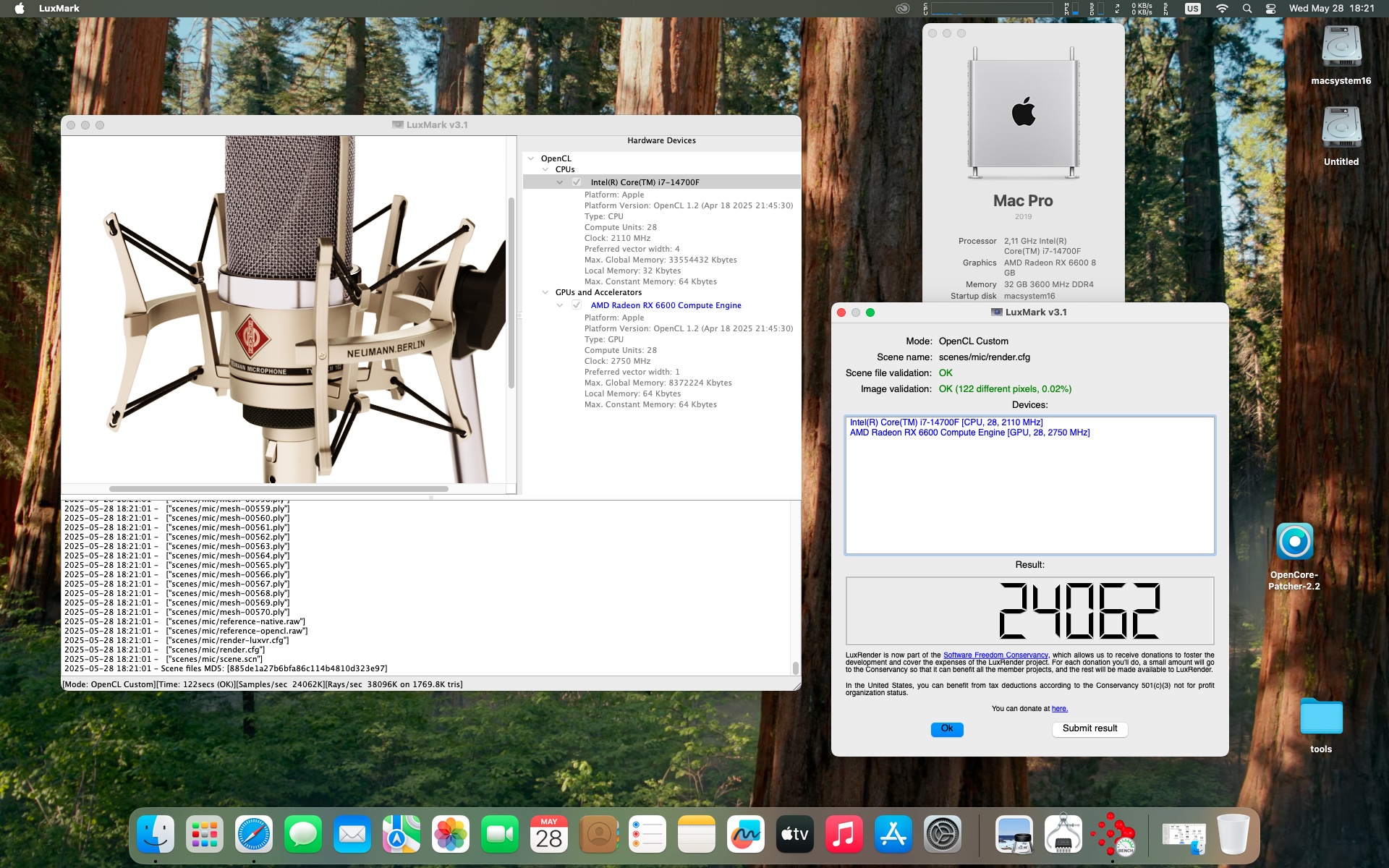Uncheck the Intel Core i7-14700F device checkbox

[x=577, y=182]
